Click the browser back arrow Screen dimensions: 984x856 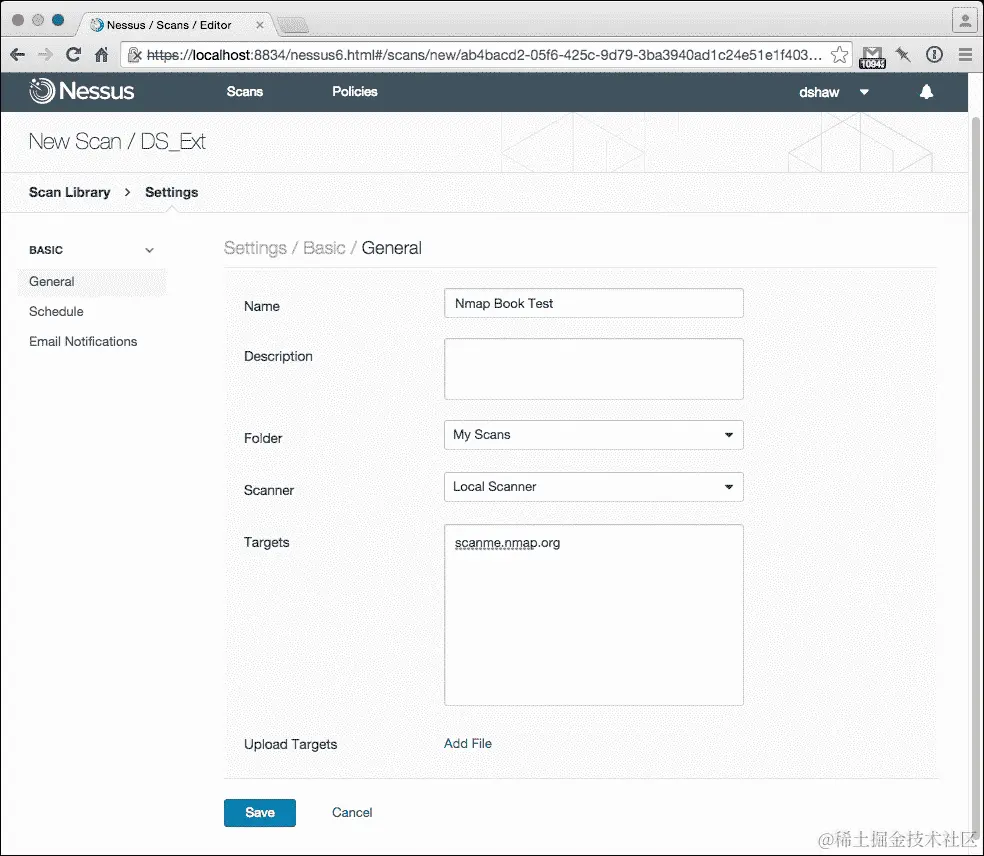[18, 55]
